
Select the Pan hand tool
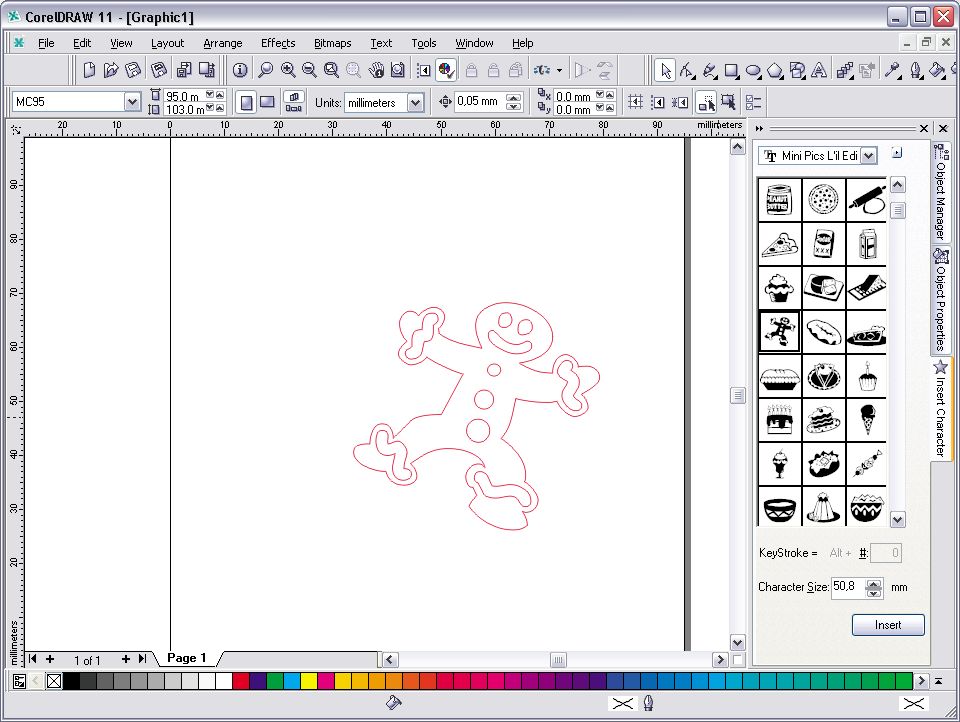(376, 70)
